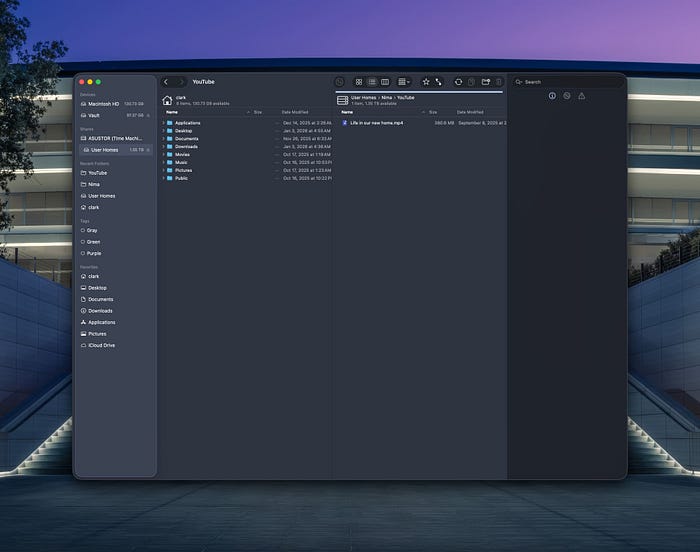Open Desktop in Favorites
Image resolution: width=700 pixels, height=552 pixels.
(x=116, y=288)
